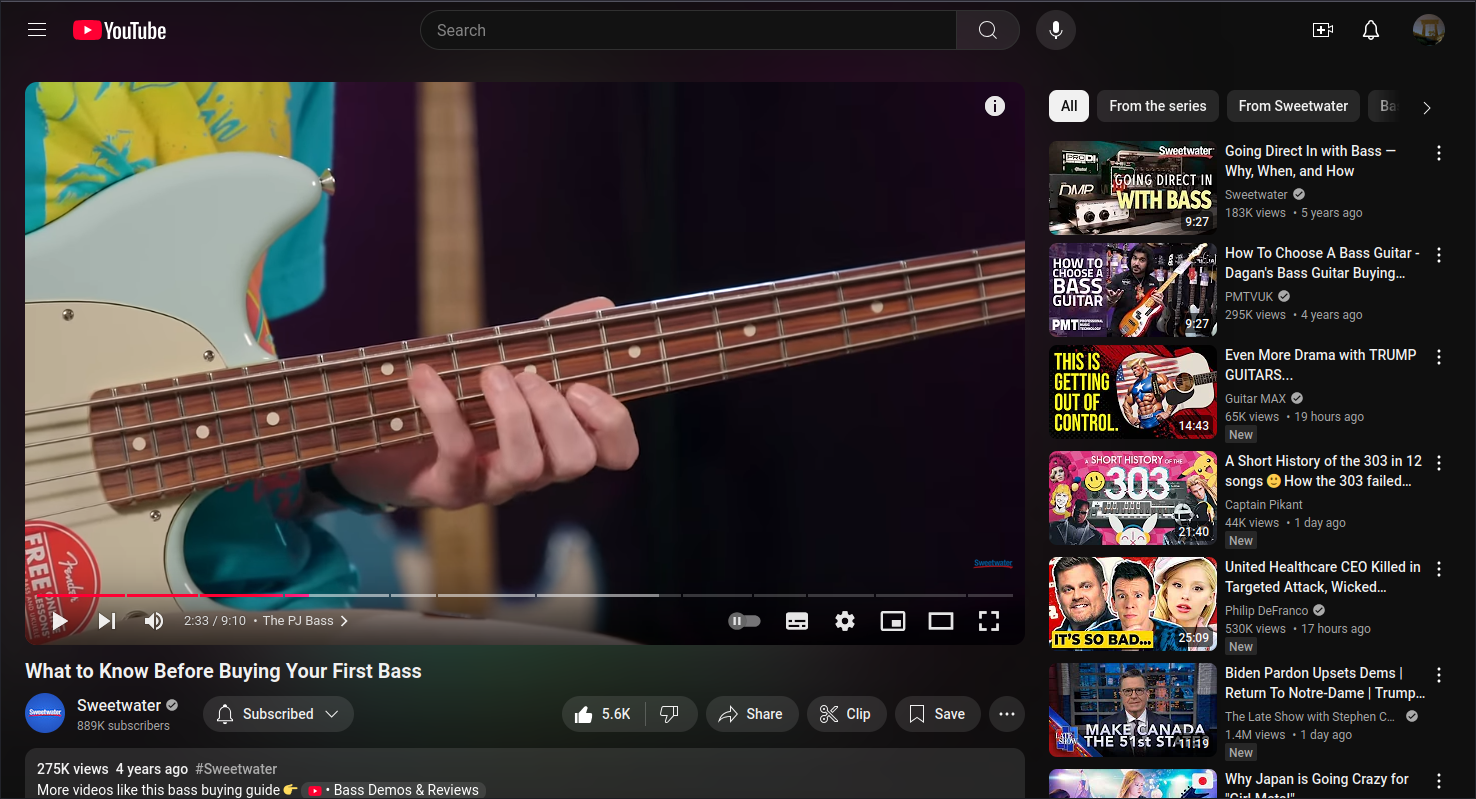
Task: Seek using the video progress bar
Action: pos(525,595)
